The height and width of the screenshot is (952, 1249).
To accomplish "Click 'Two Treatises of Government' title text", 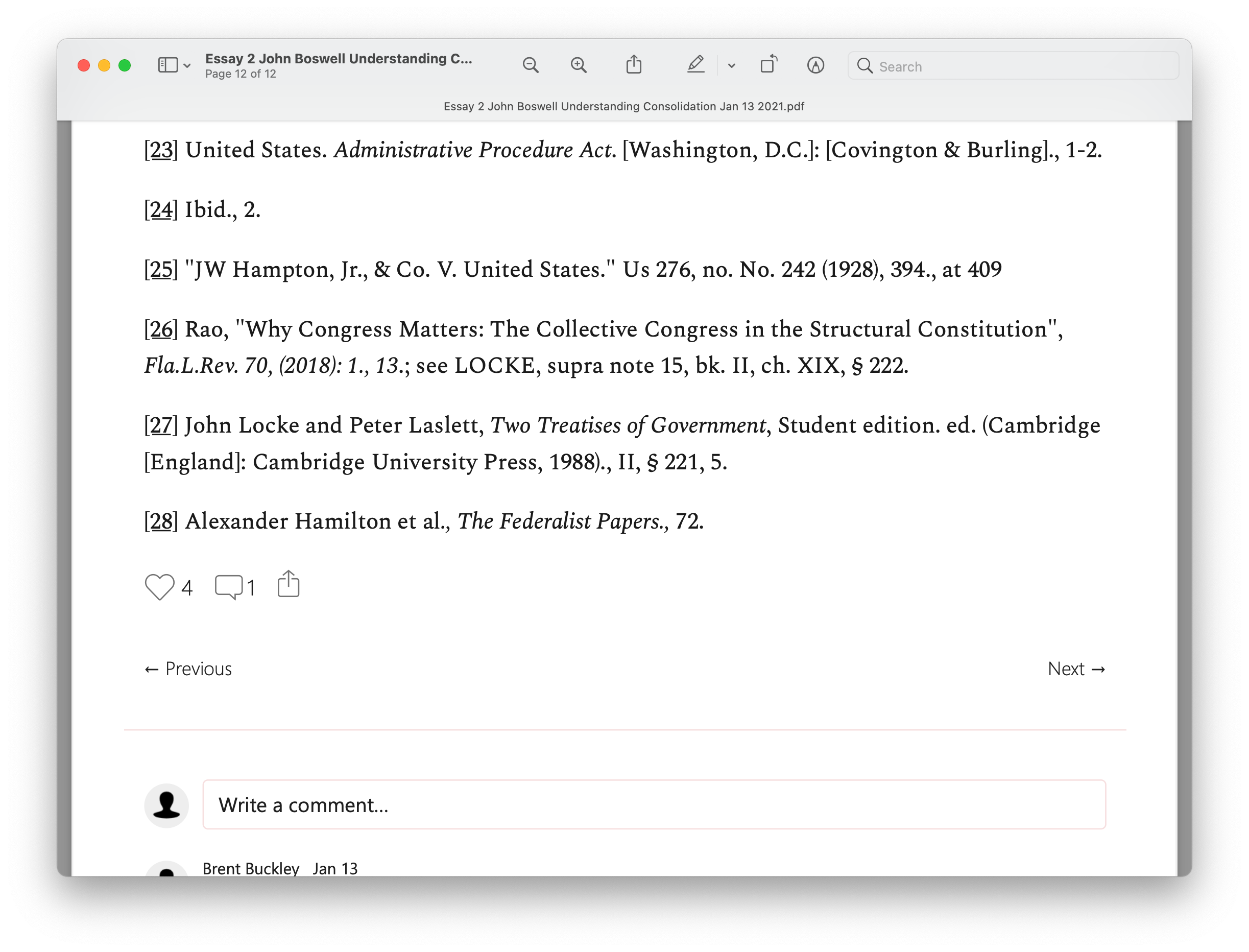I will click(628, 425).
